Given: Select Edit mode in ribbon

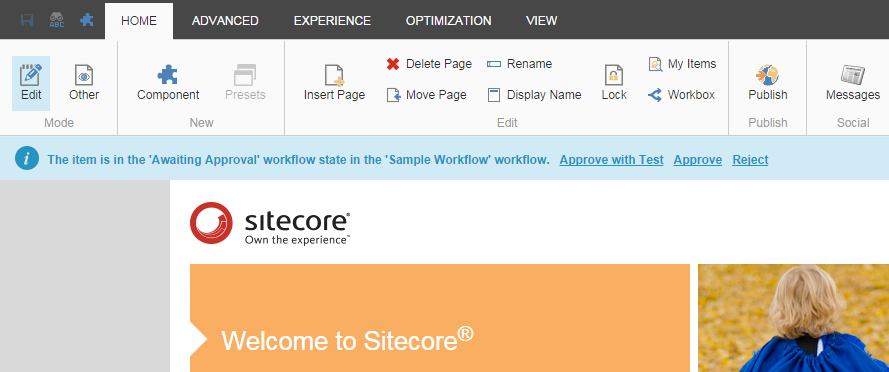Looking at the screenshot, I should click(x=31, y=83).
